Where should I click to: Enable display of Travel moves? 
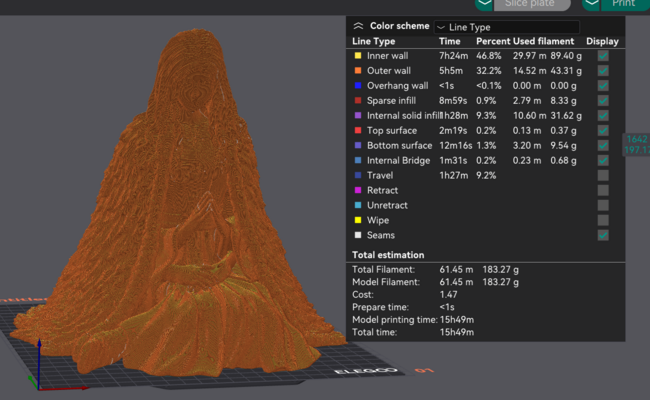pyautogui.click(x=602, y=175)
